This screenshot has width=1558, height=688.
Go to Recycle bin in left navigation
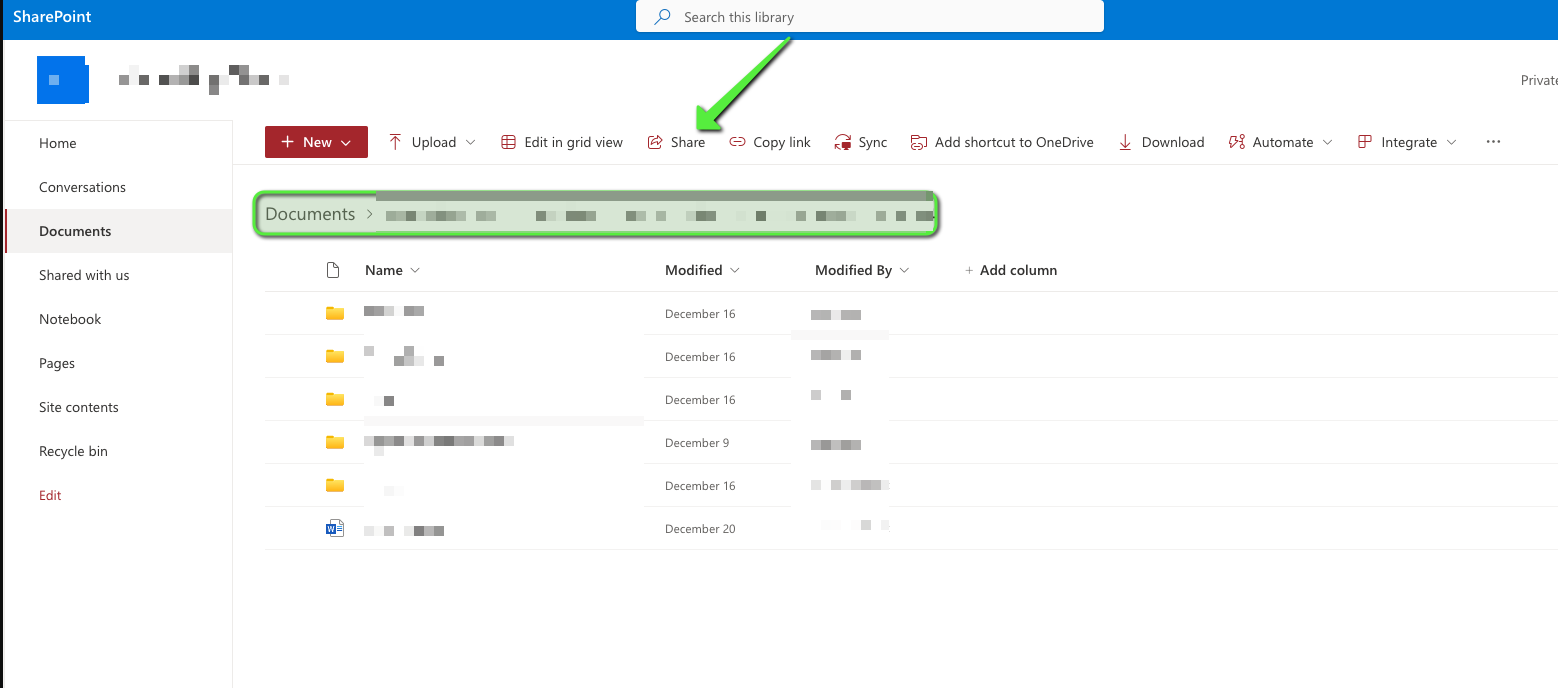[x=73, y=451]
